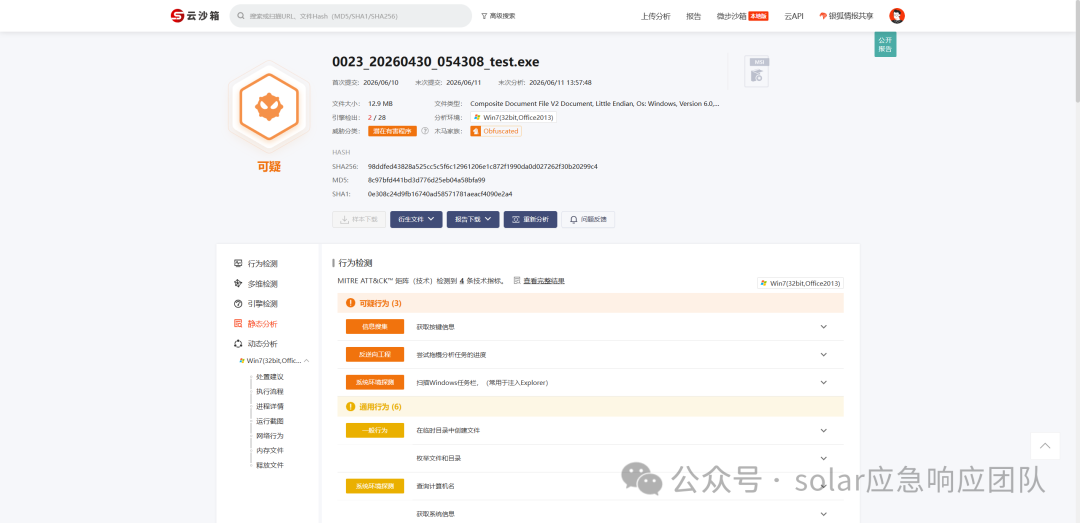Screen dimensions: 1080x523
Task: Open 进程详情 in sidebar tree
Action: (x=270, y=406)
